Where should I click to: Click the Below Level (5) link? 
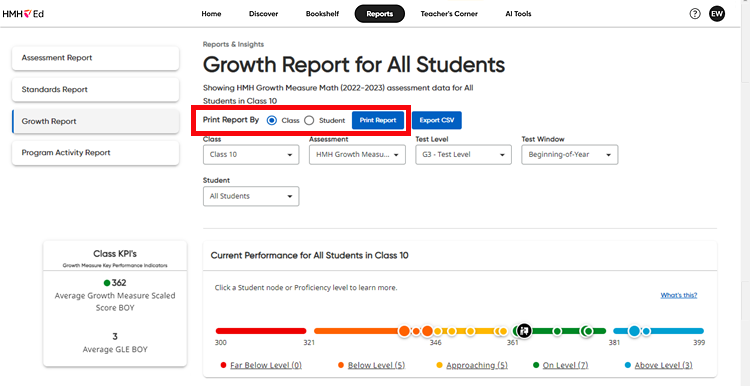[x=376, y=365]
